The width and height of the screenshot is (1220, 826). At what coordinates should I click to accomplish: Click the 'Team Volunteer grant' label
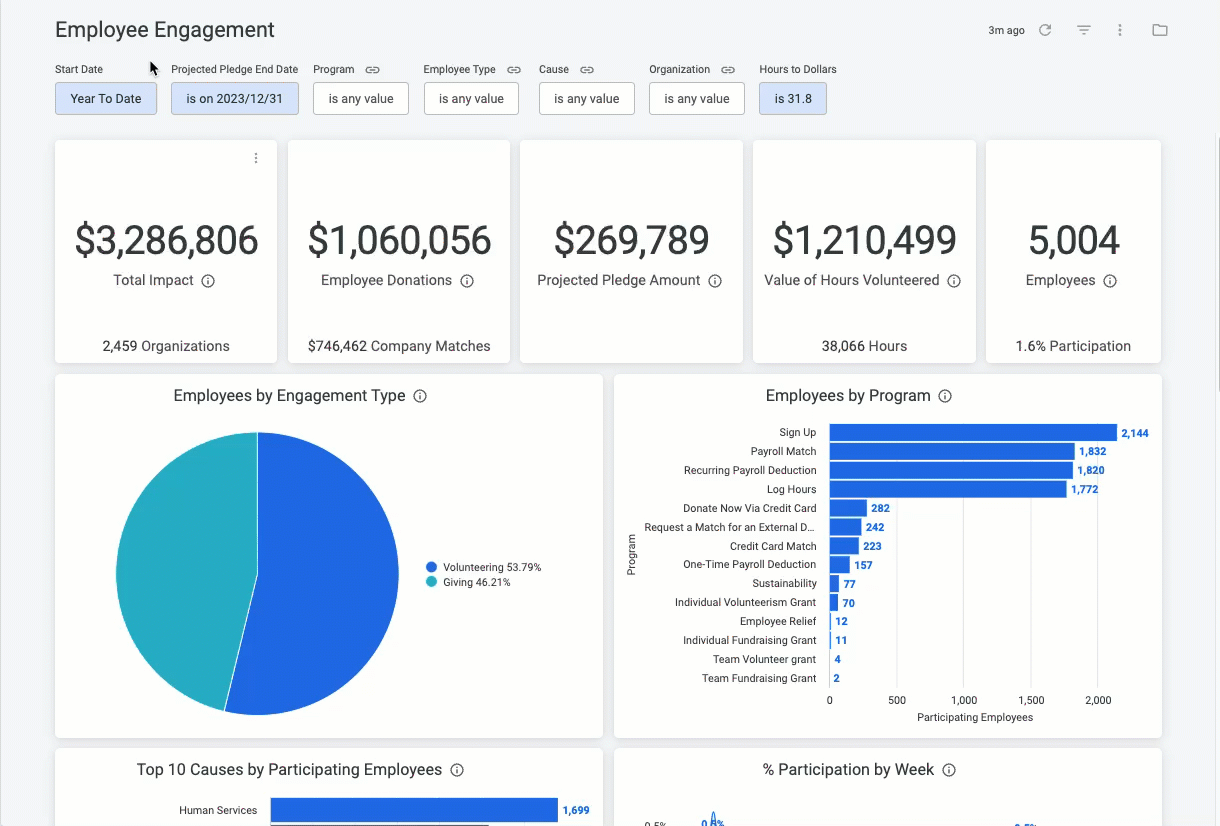click(765, 660)
